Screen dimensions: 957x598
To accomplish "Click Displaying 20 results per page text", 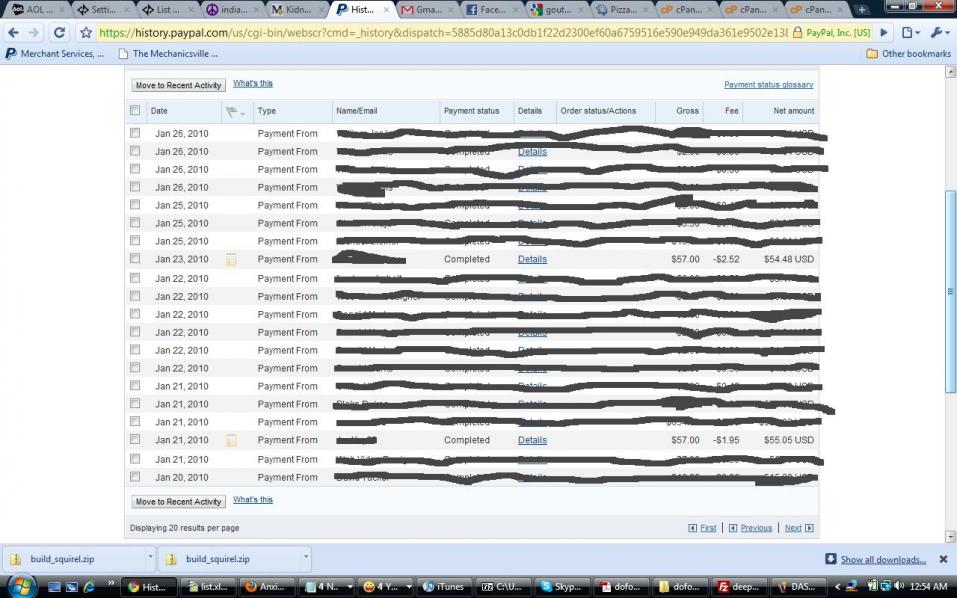I will point(184,528).
